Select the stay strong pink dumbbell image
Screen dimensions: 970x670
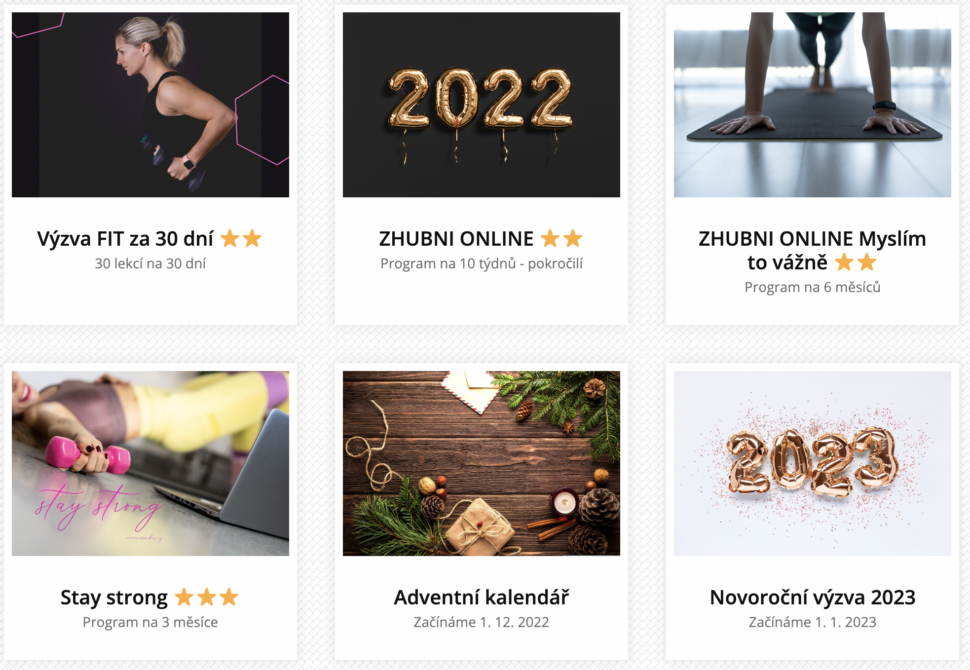[150, 463]
